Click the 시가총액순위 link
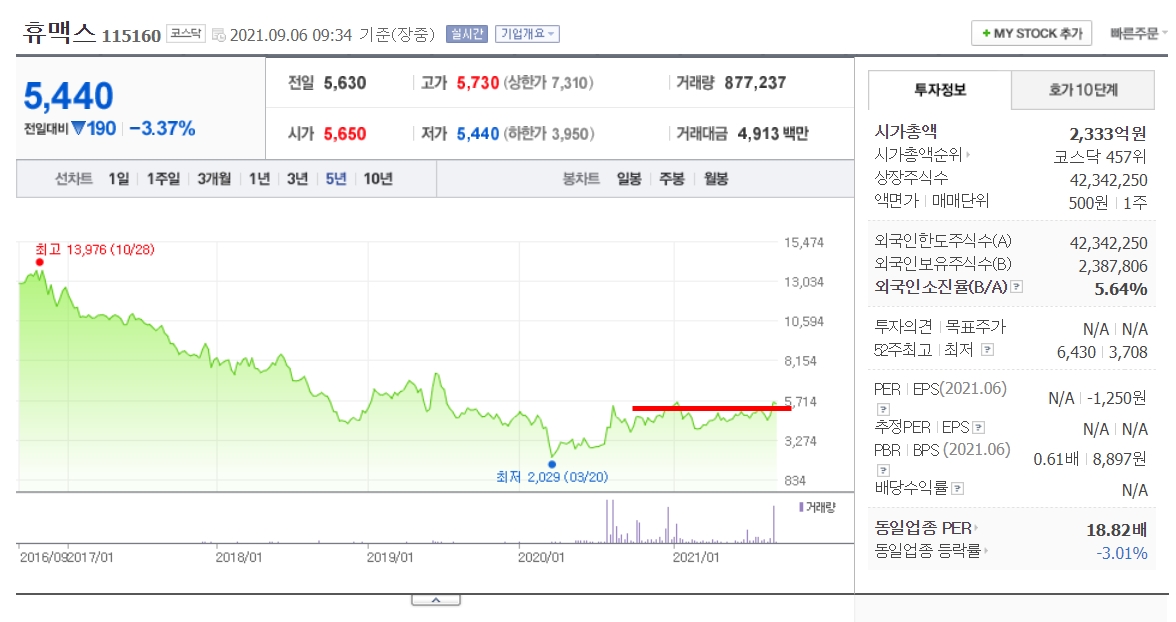This screenshot has height=622, width=1176. coord(918,155)
